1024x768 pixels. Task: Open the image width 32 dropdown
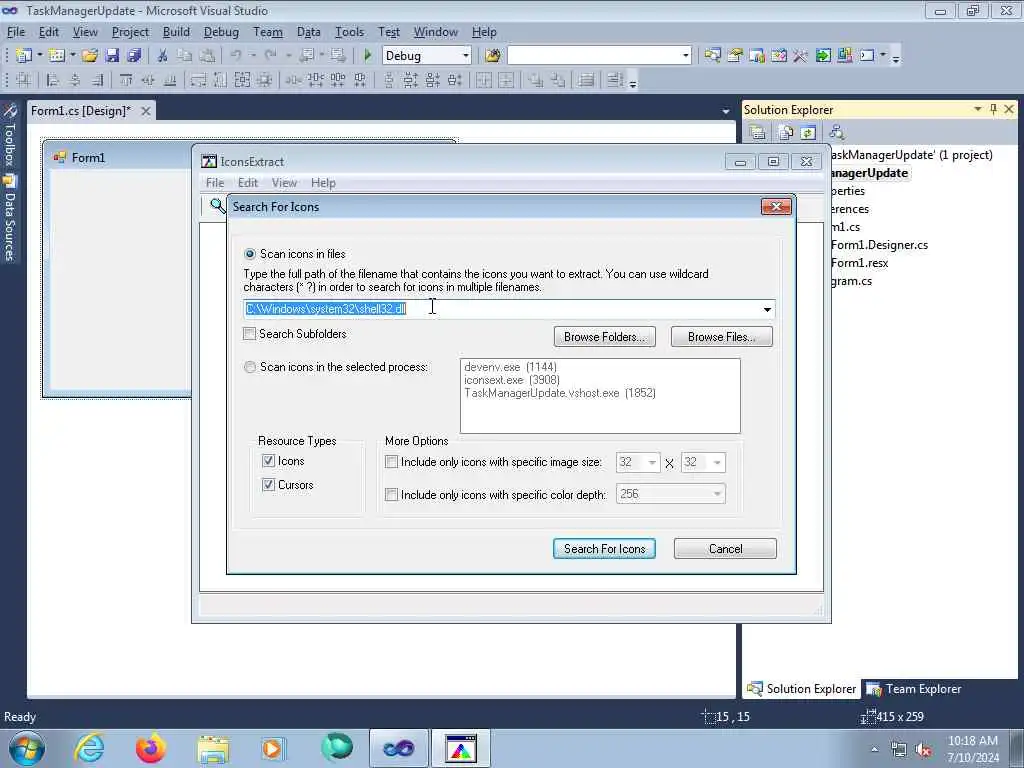point(652,462)
